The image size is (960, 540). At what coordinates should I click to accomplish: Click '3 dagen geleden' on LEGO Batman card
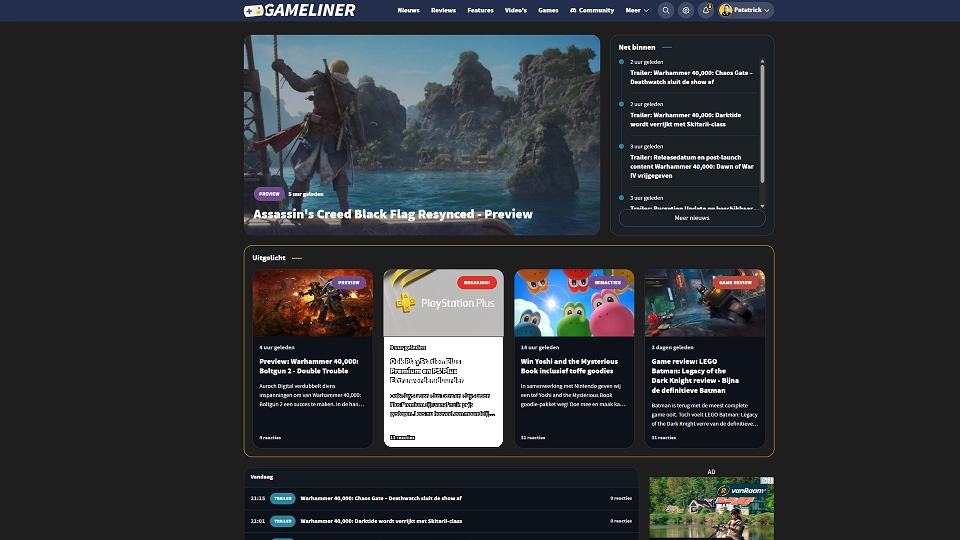pyautogui.click(x=672, y=348)
